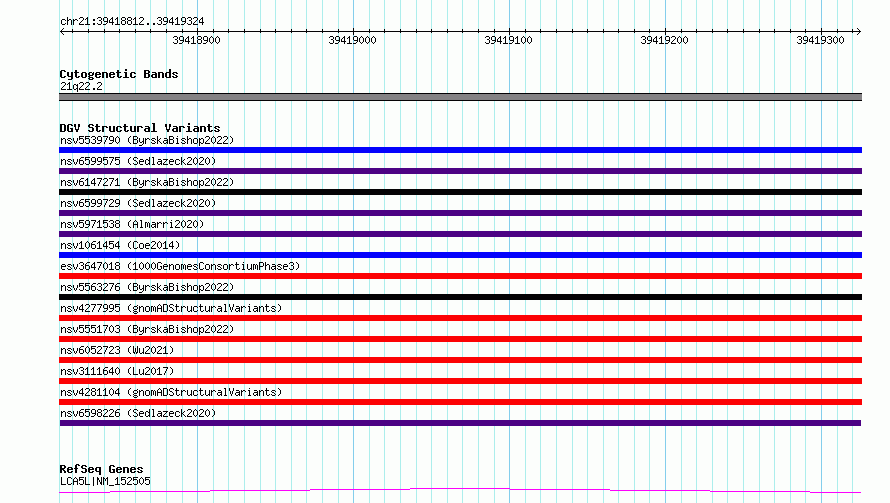Open variant nsv6147271 (ByrskaBishop2022) label

click(x=147, y=182)
